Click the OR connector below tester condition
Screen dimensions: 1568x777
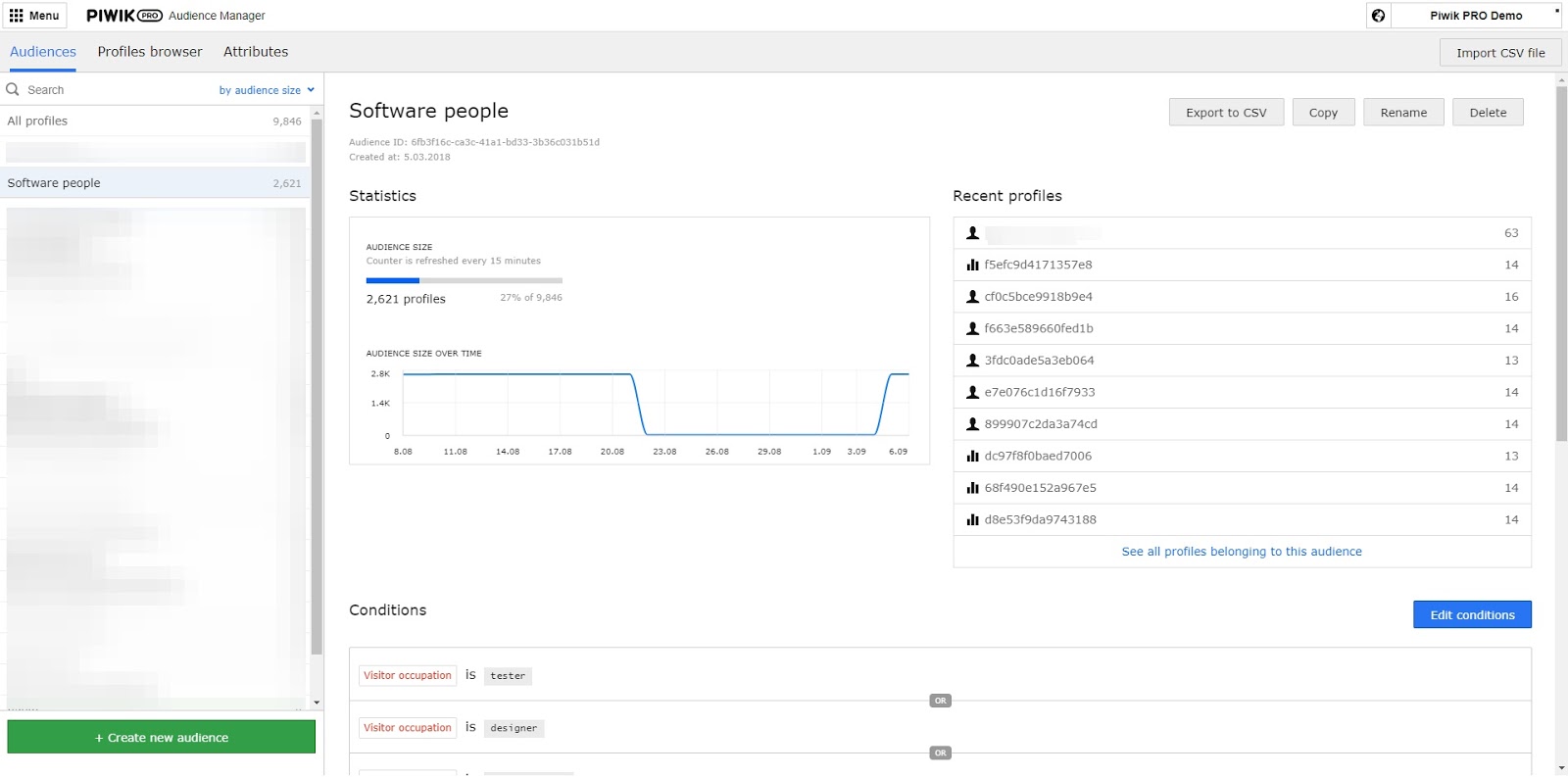[941, 701]
